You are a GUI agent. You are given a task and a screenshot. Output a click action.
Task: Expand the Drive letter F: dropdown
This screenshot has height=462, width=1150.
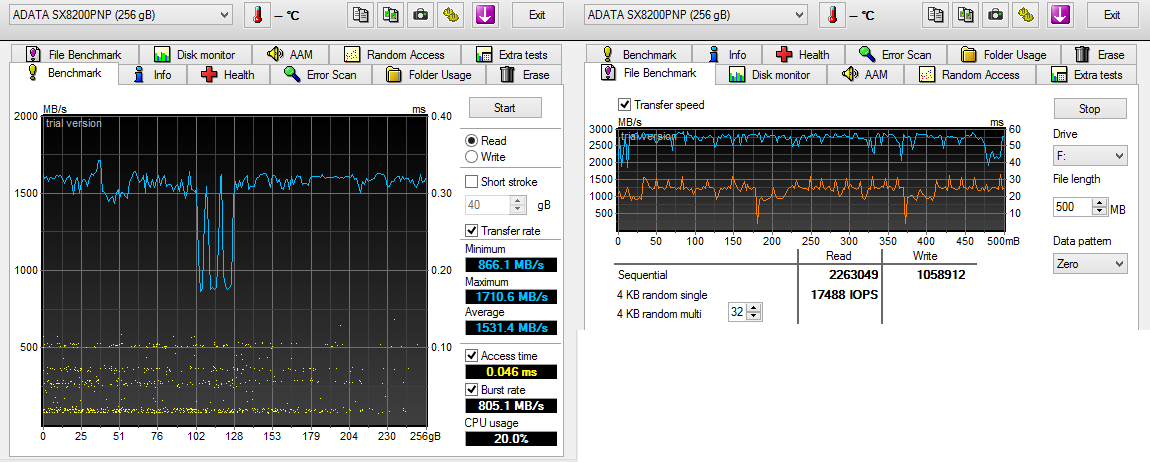click(x=1090, y=156)
